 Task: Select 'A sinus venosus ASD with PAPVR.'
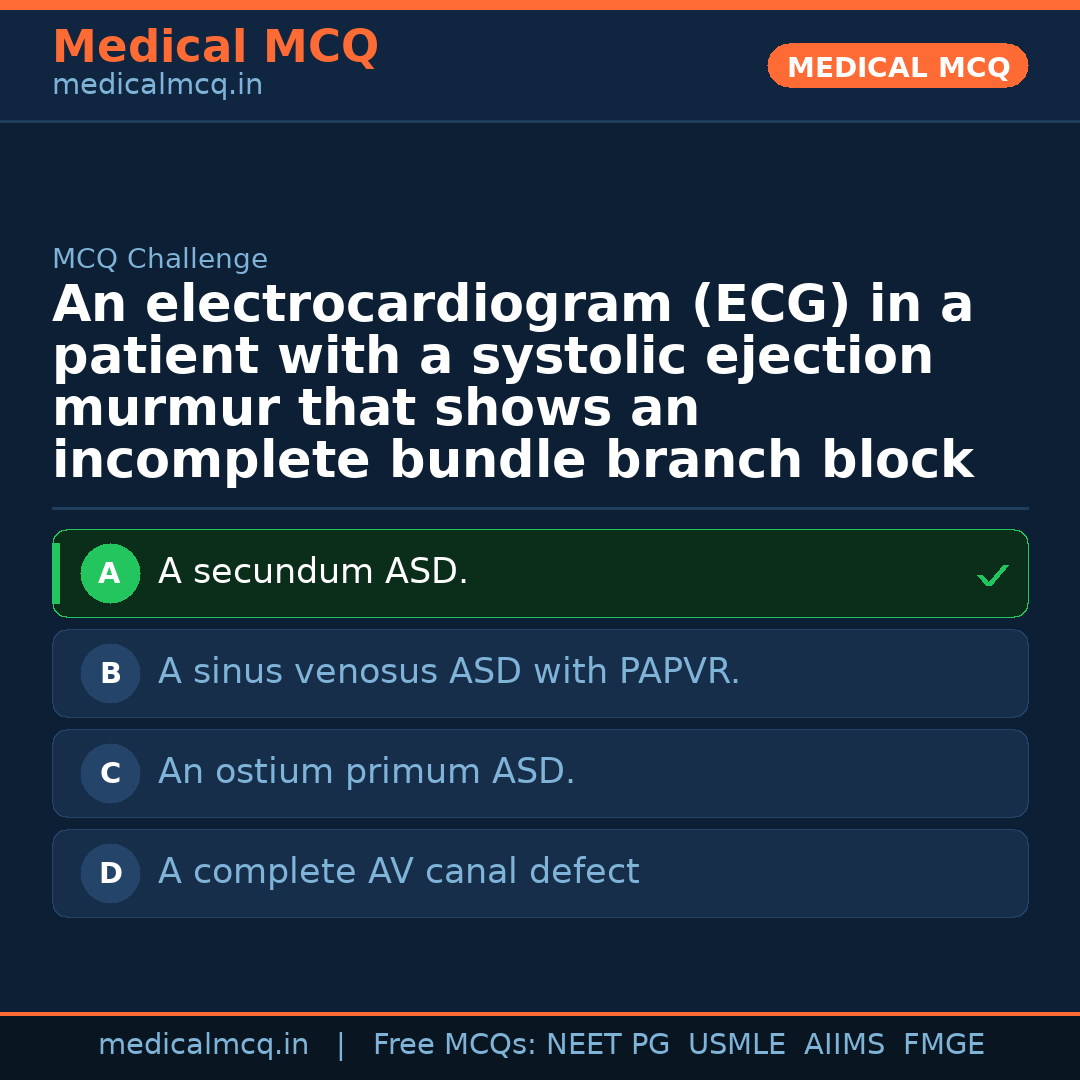449,672
